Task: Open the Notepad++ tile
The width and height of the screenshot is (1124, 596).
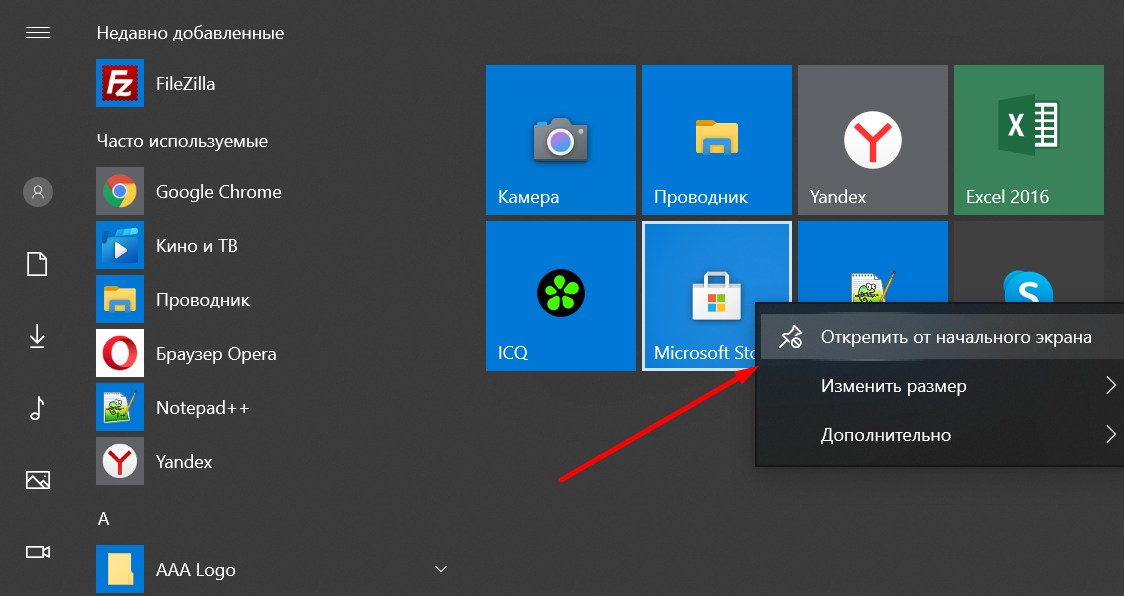Action: (x=872, y=262)
